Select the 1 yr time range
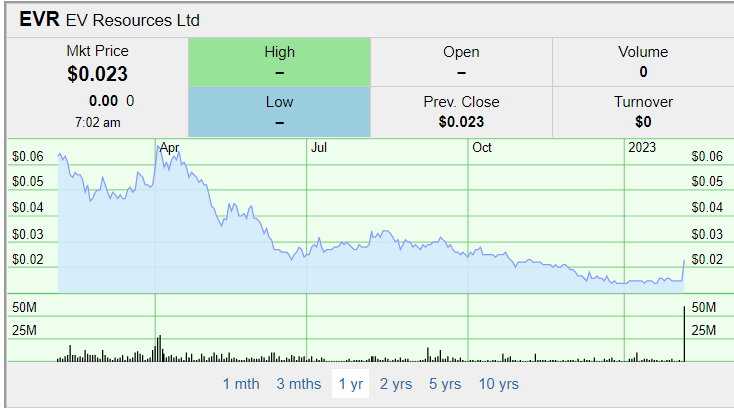 tap(350, 384)
